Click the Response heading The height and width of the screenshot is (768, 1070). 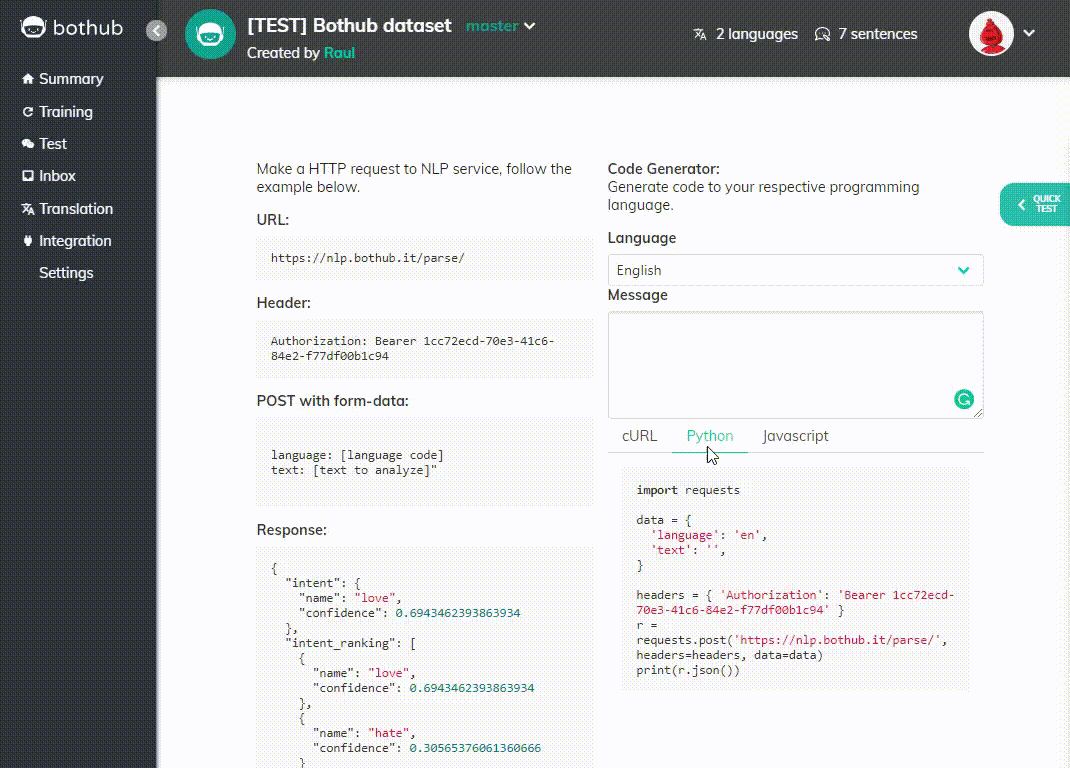(x=291, y=530)
